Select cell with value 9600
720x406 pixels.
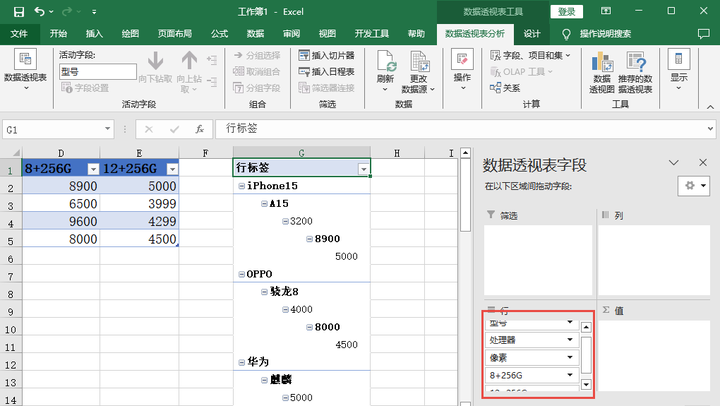[61, 221]
